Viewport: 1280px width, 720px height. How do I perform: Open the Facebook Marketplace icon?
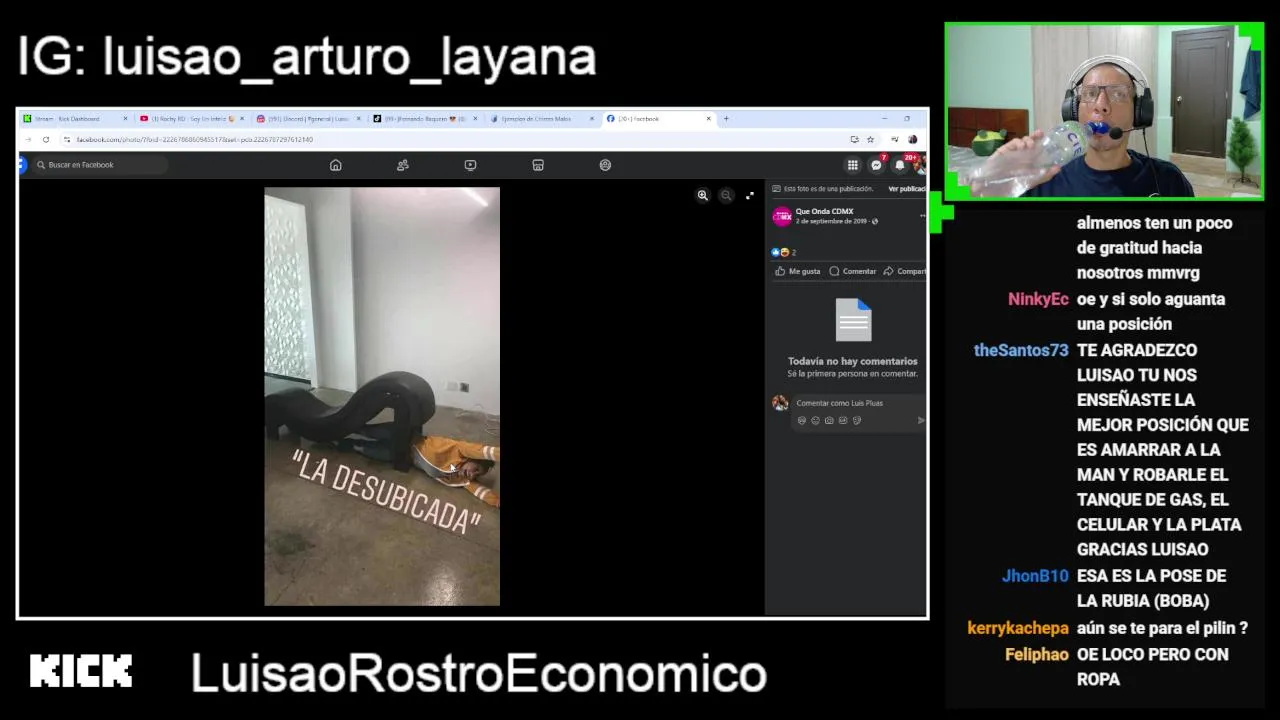pos(538,165)
